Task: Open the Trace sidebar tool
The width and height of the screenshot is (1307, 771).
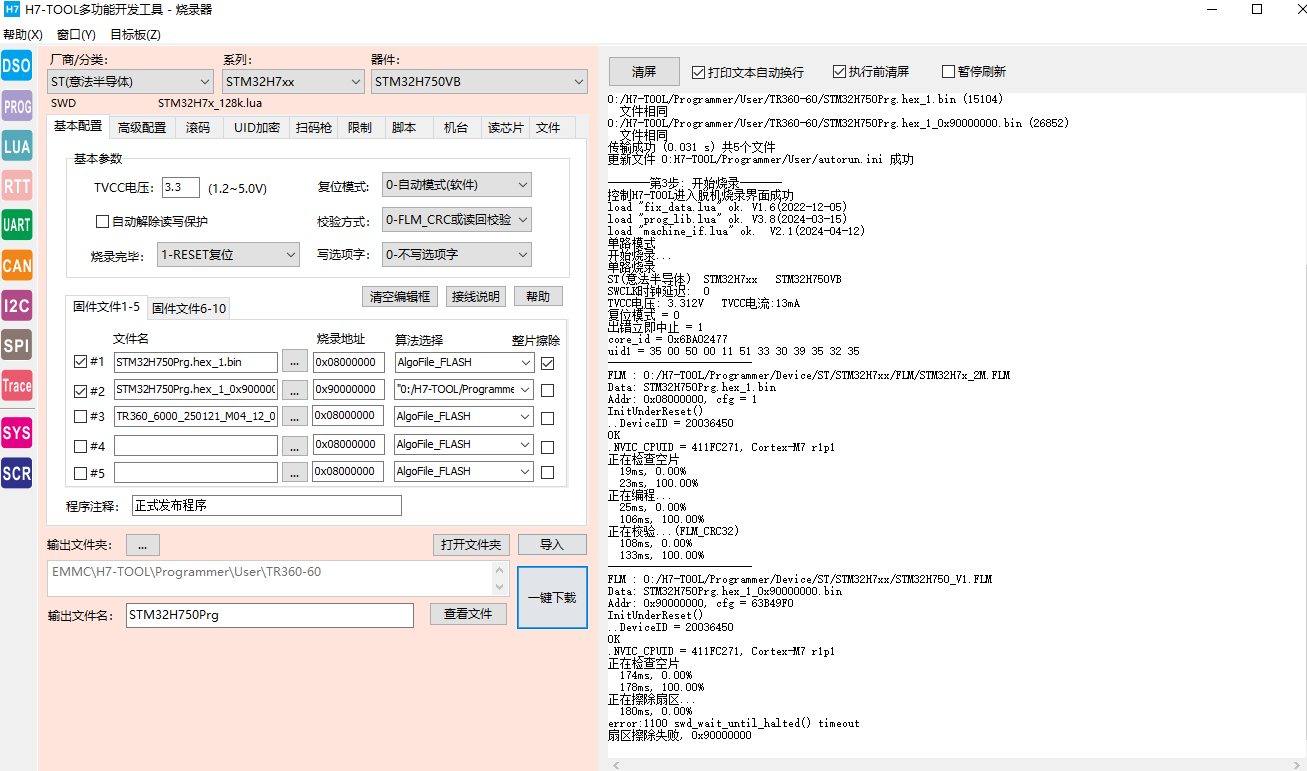Action: [x=16, y=385]
